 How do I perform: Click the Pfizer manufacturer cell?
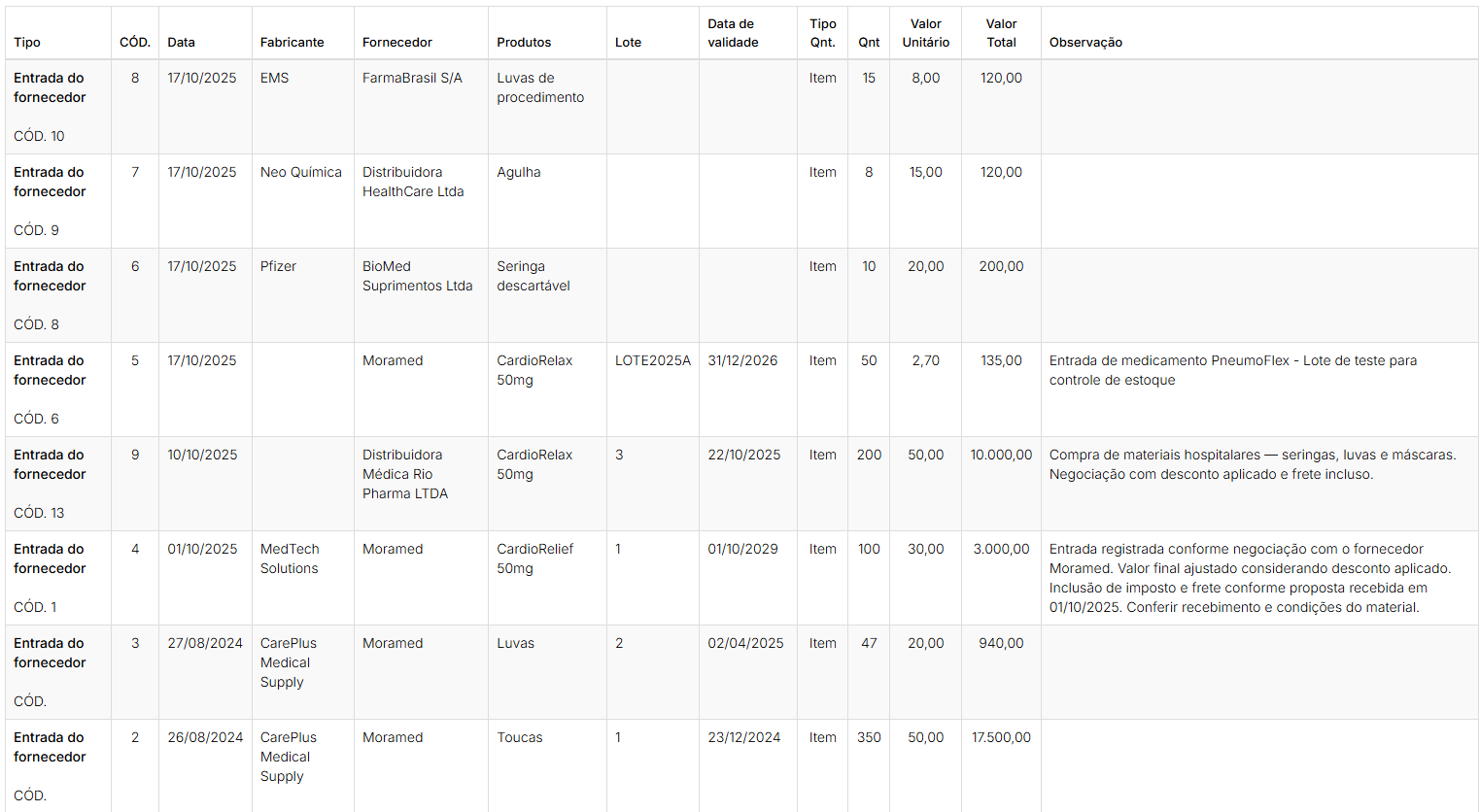pyautogui.click(x=278, y=266)
